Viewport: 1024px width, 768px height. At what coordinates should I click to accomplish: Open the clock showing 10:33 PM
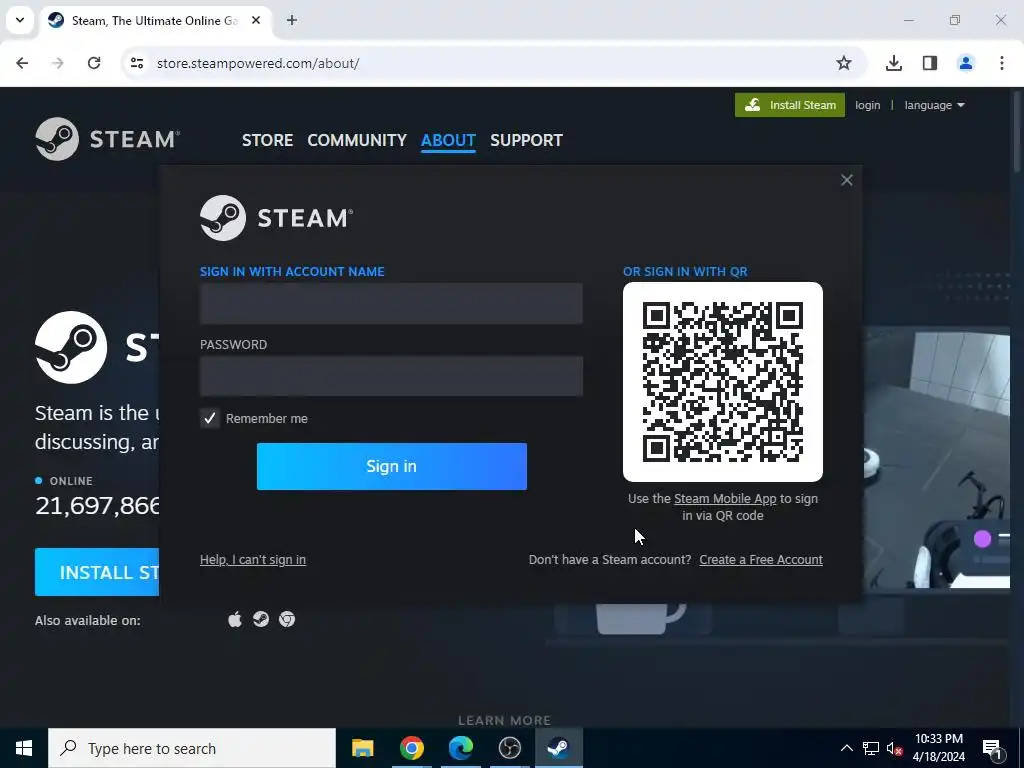coord(938,748)
